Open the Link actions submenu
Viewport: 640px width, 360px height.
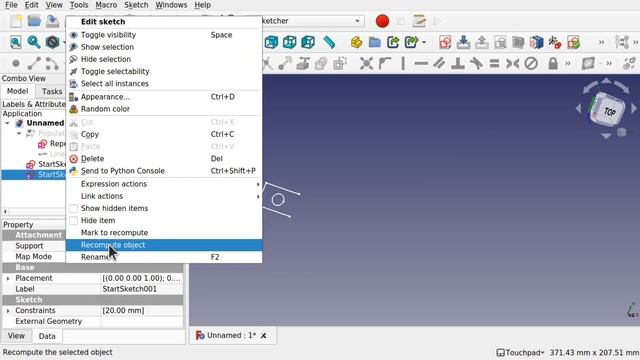click(x=164, y=196)
